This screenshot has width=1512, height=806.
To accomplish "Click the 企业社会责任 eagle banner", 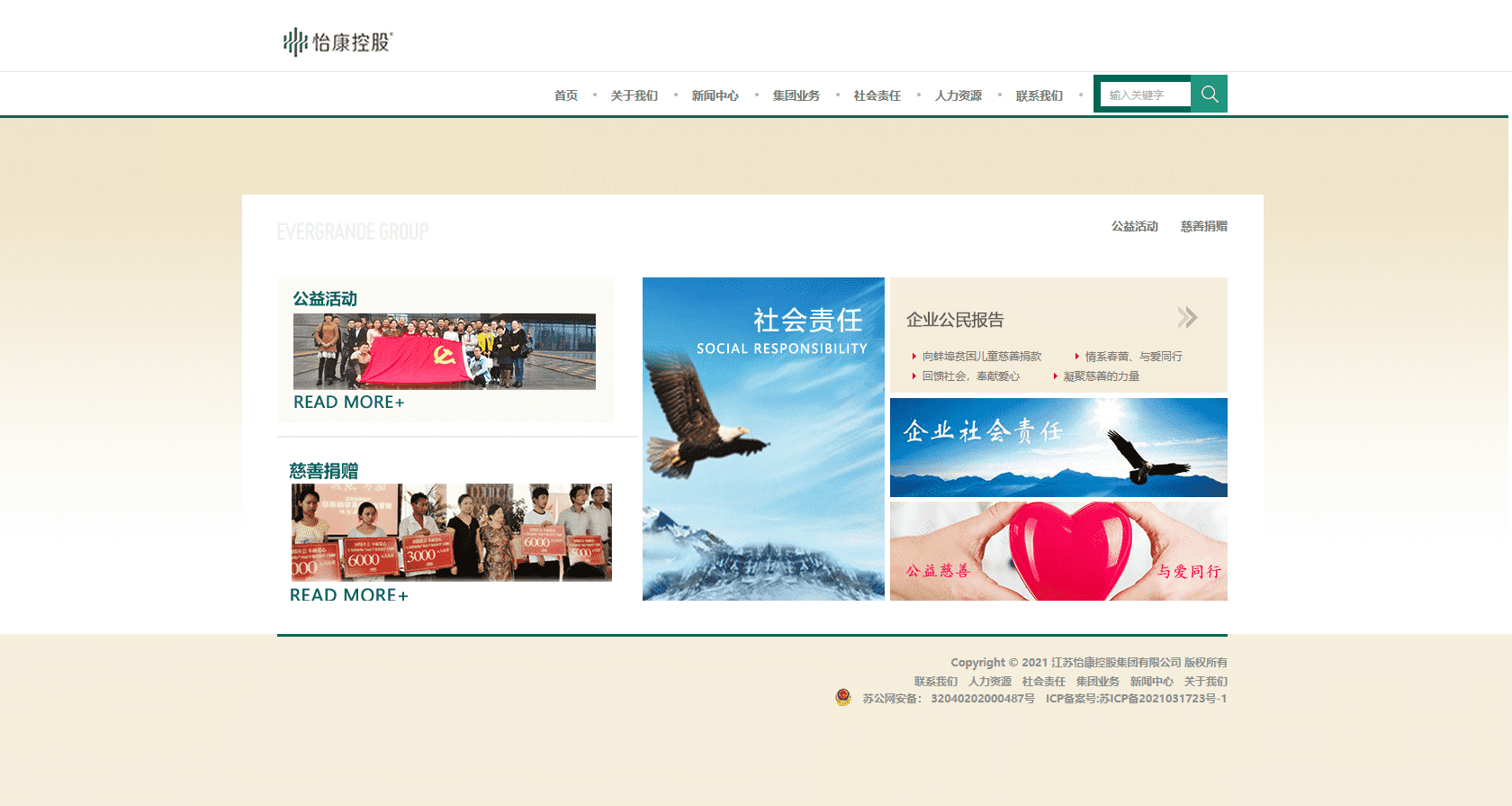I will [1058, 448].
